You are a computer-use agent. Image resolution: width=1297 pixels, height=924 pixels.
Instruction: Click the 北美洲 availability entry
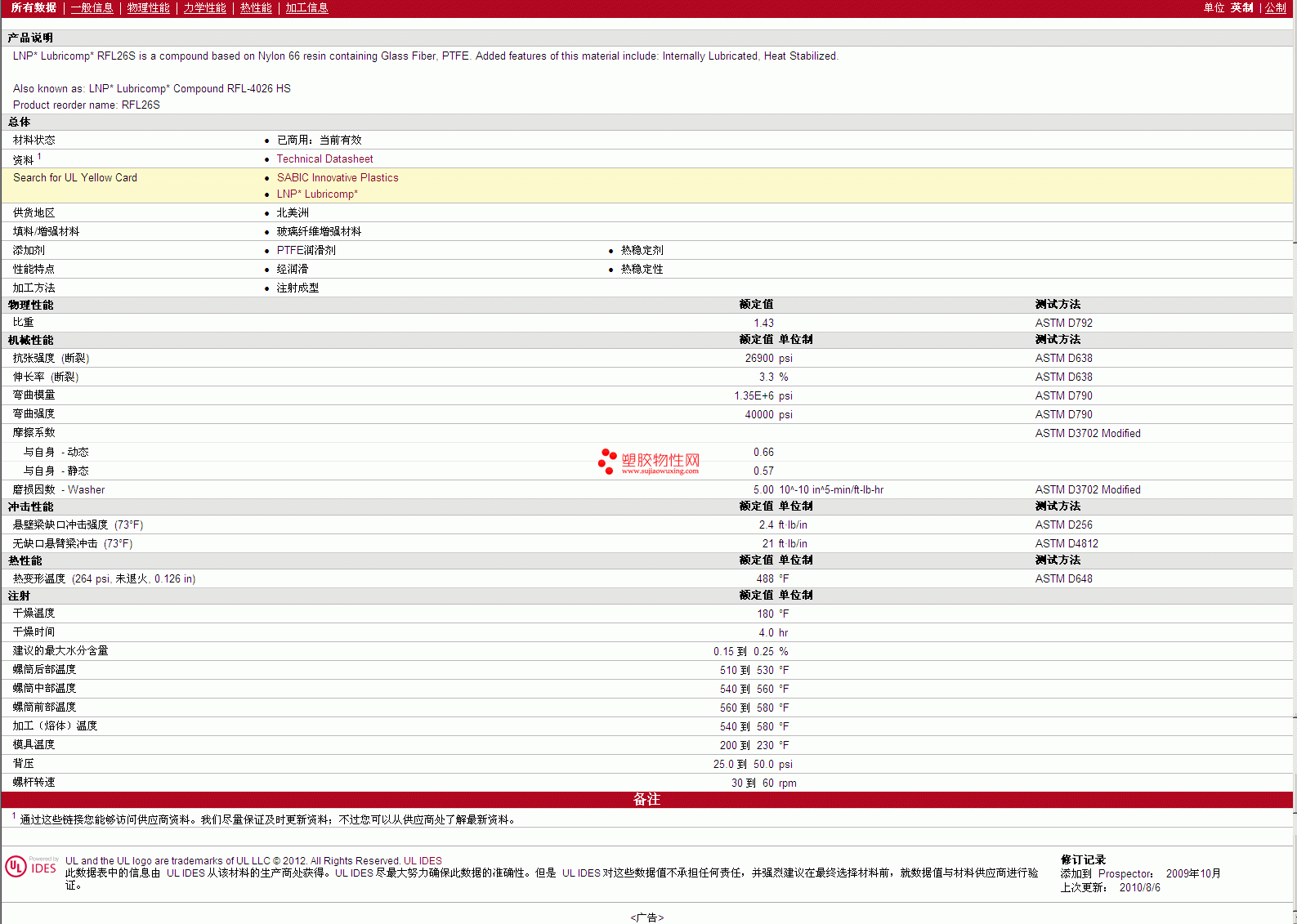click(293, 213)
